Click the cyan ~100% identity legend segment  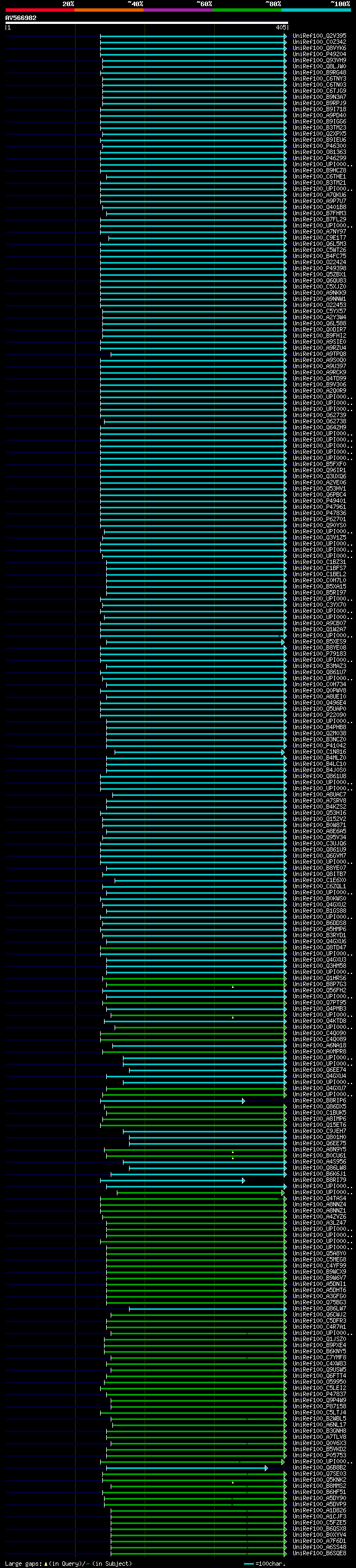[x=317, y=10]
